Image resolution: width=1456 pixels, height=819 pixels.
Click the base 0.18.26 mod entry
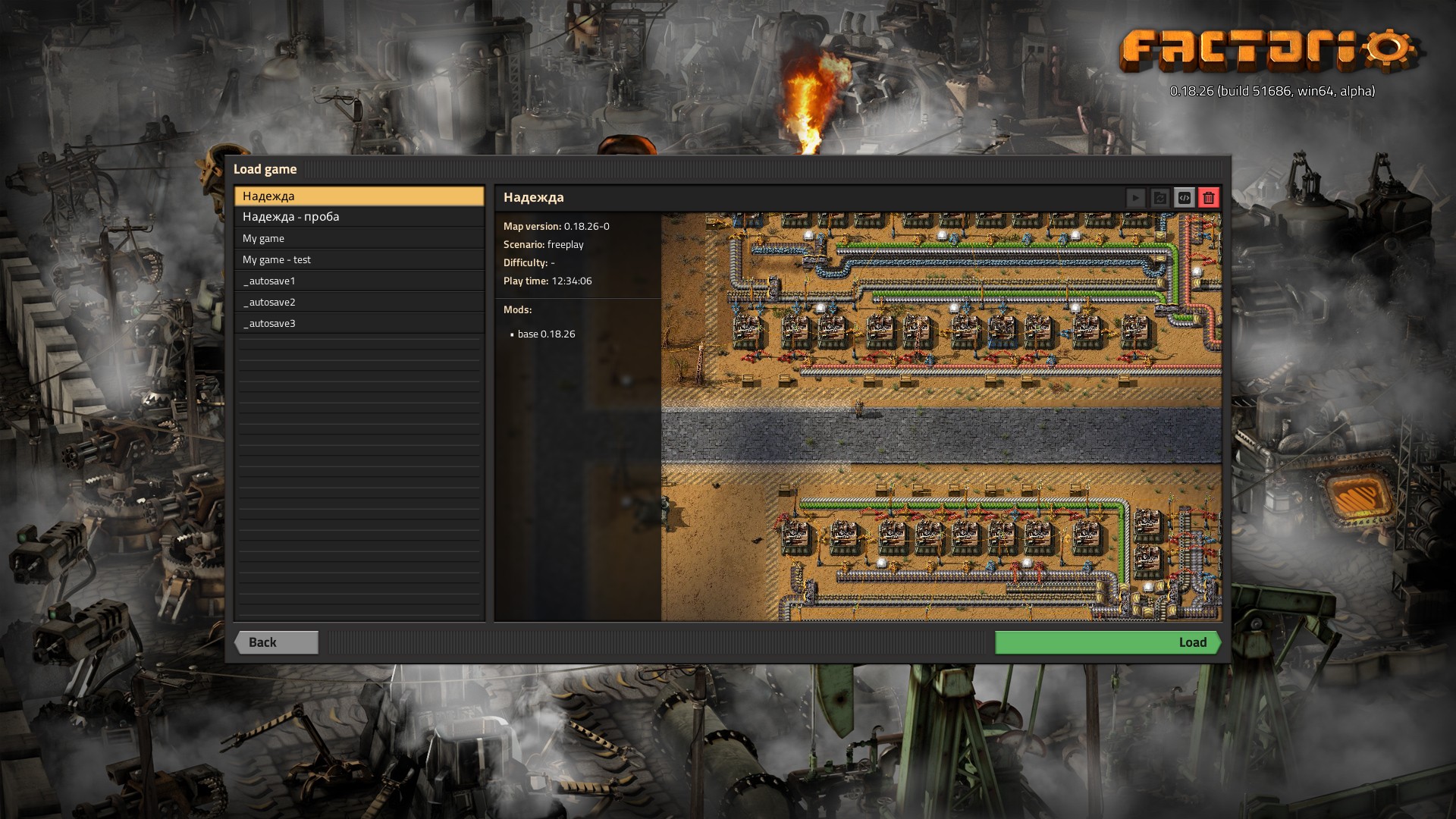(546, 334)
